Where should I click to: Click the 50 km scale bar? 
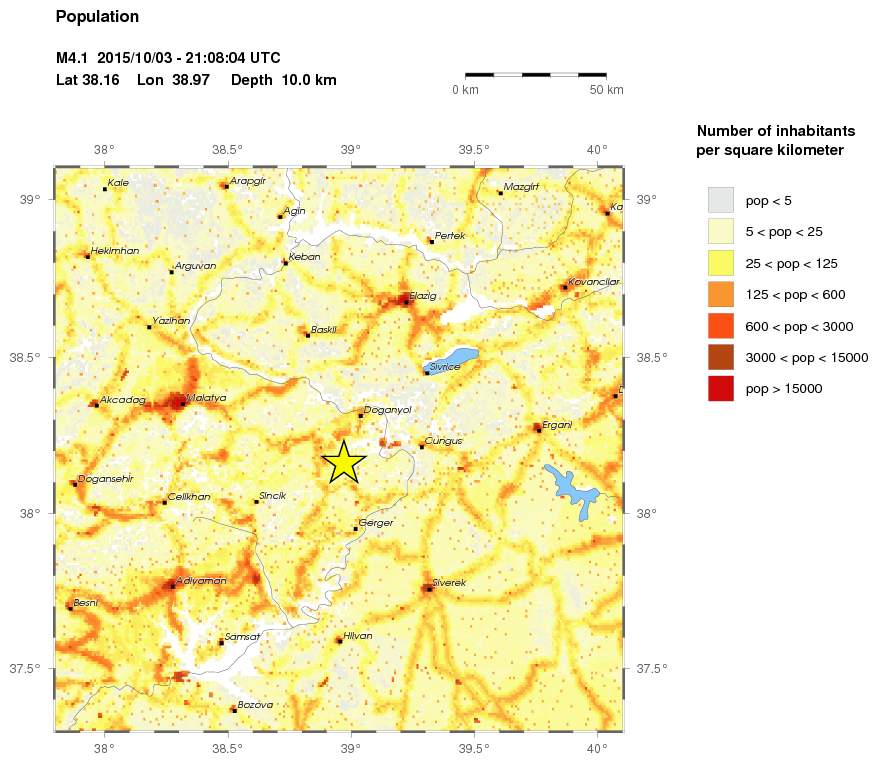[x=536, y=74]
